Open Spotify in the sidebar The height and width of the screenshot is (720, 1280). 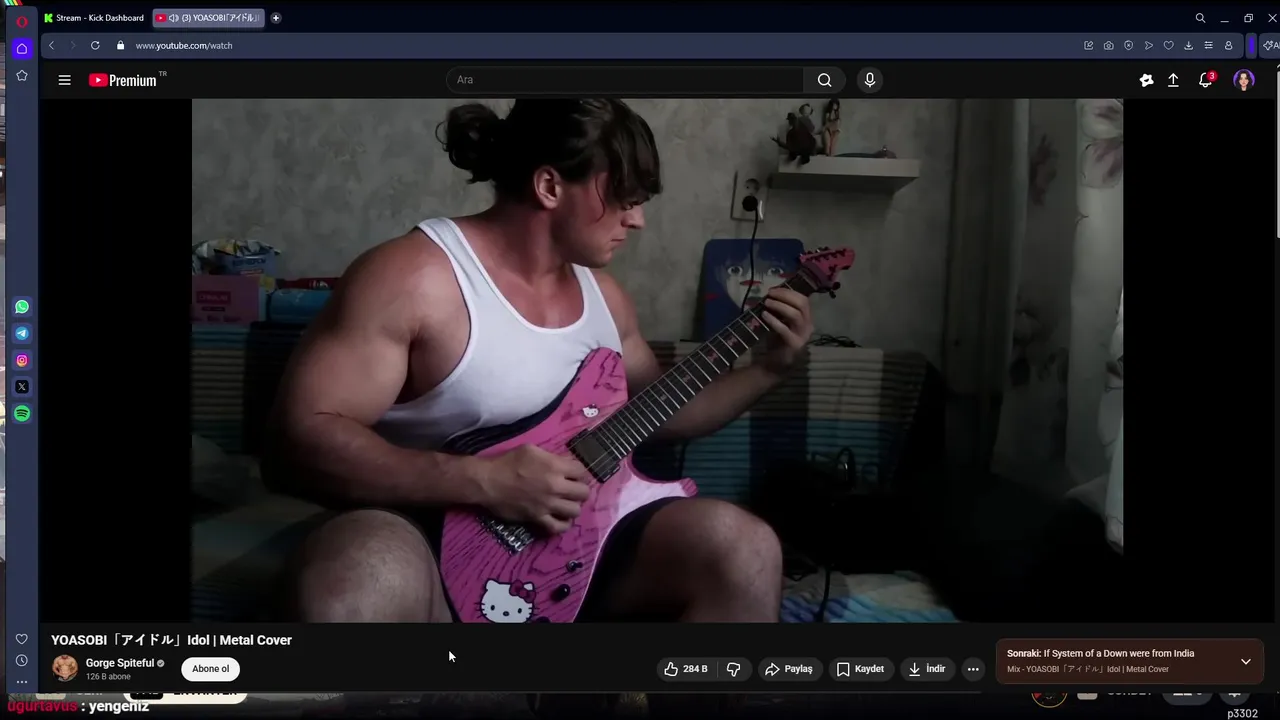tap(22, 413)
